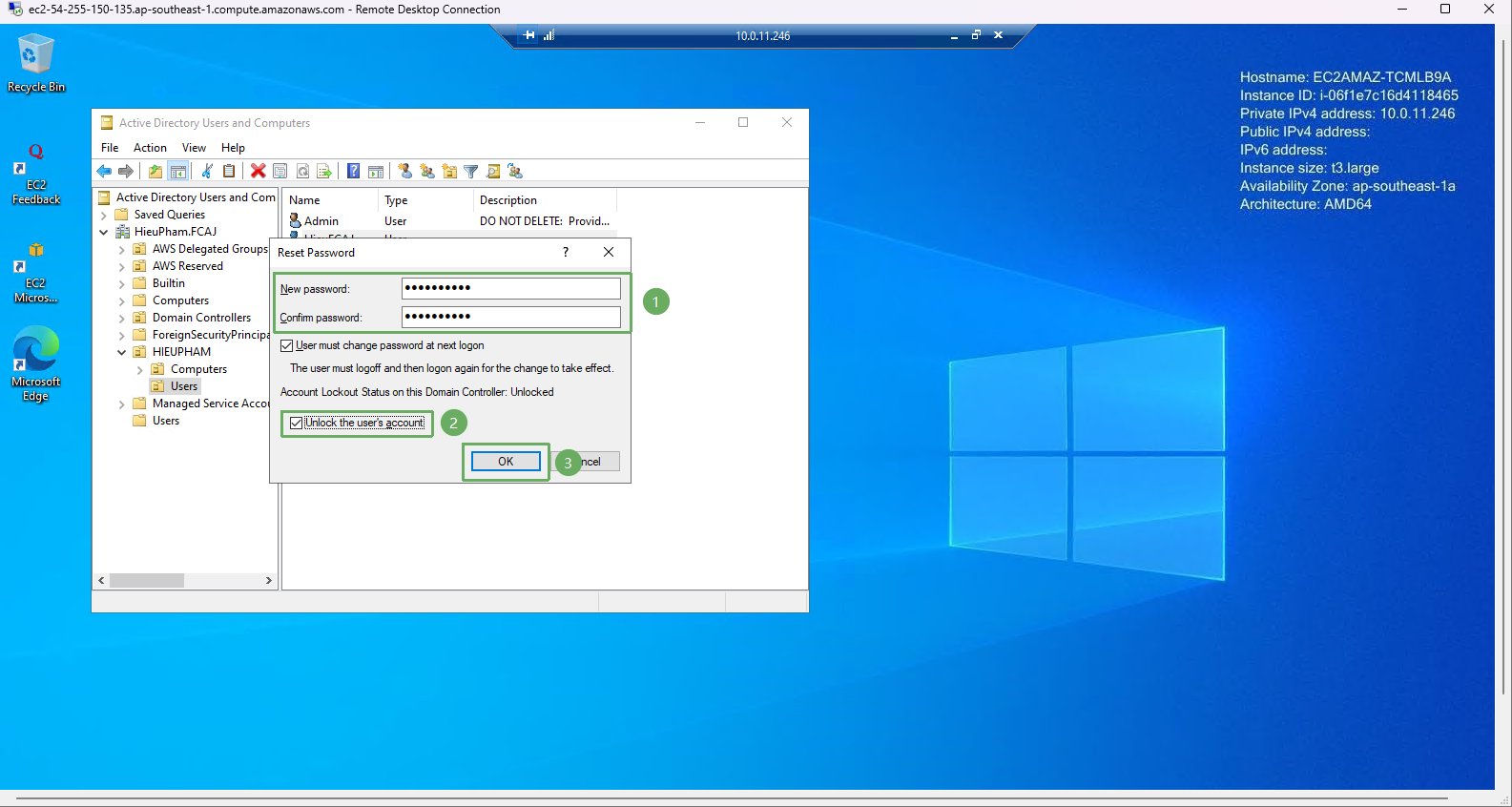Pin the remote desktop connection bar
Screen dimensions: 1512x807
(528, 35)
